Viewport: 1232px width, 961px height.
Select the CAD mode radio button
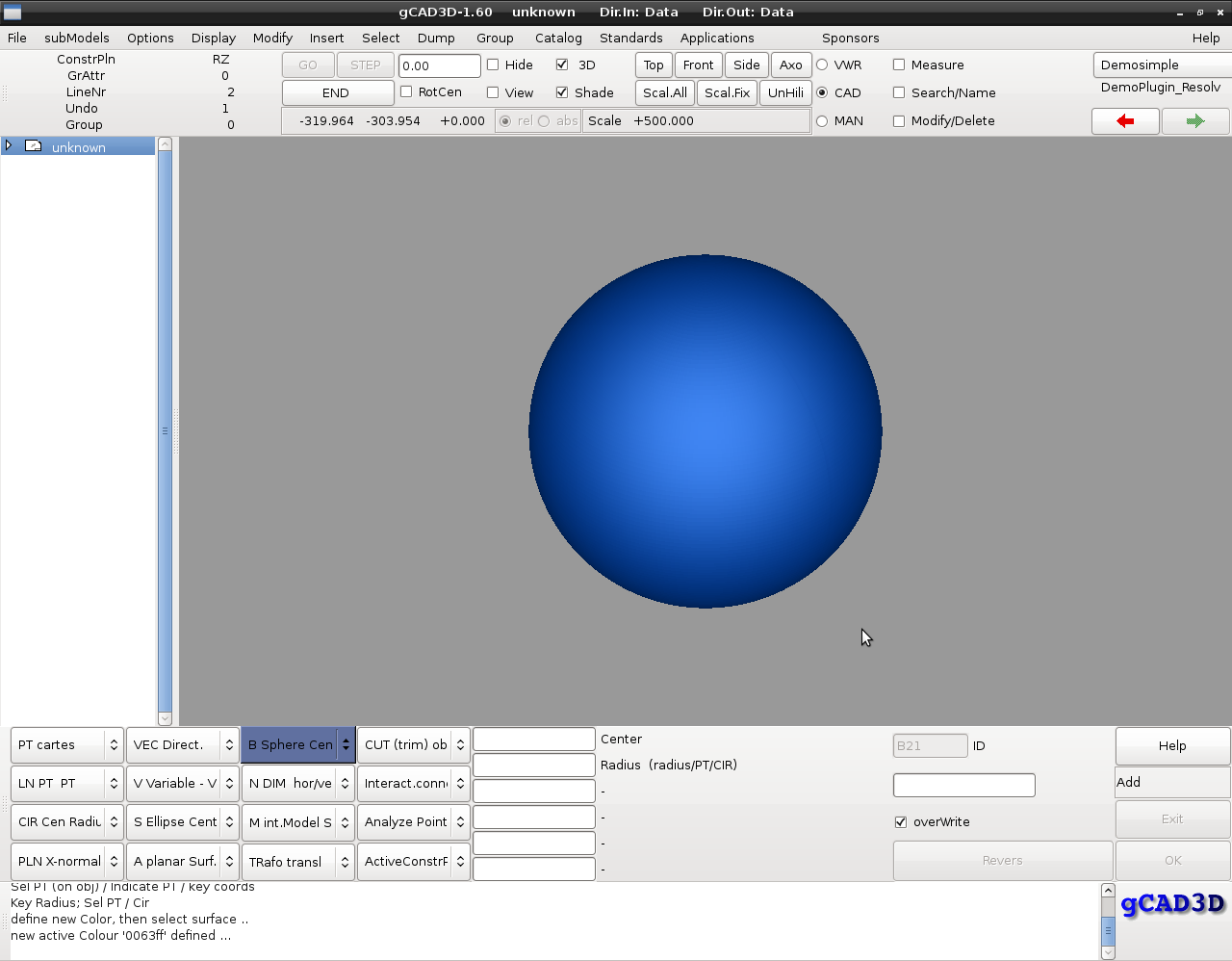[x=822, y=92]
